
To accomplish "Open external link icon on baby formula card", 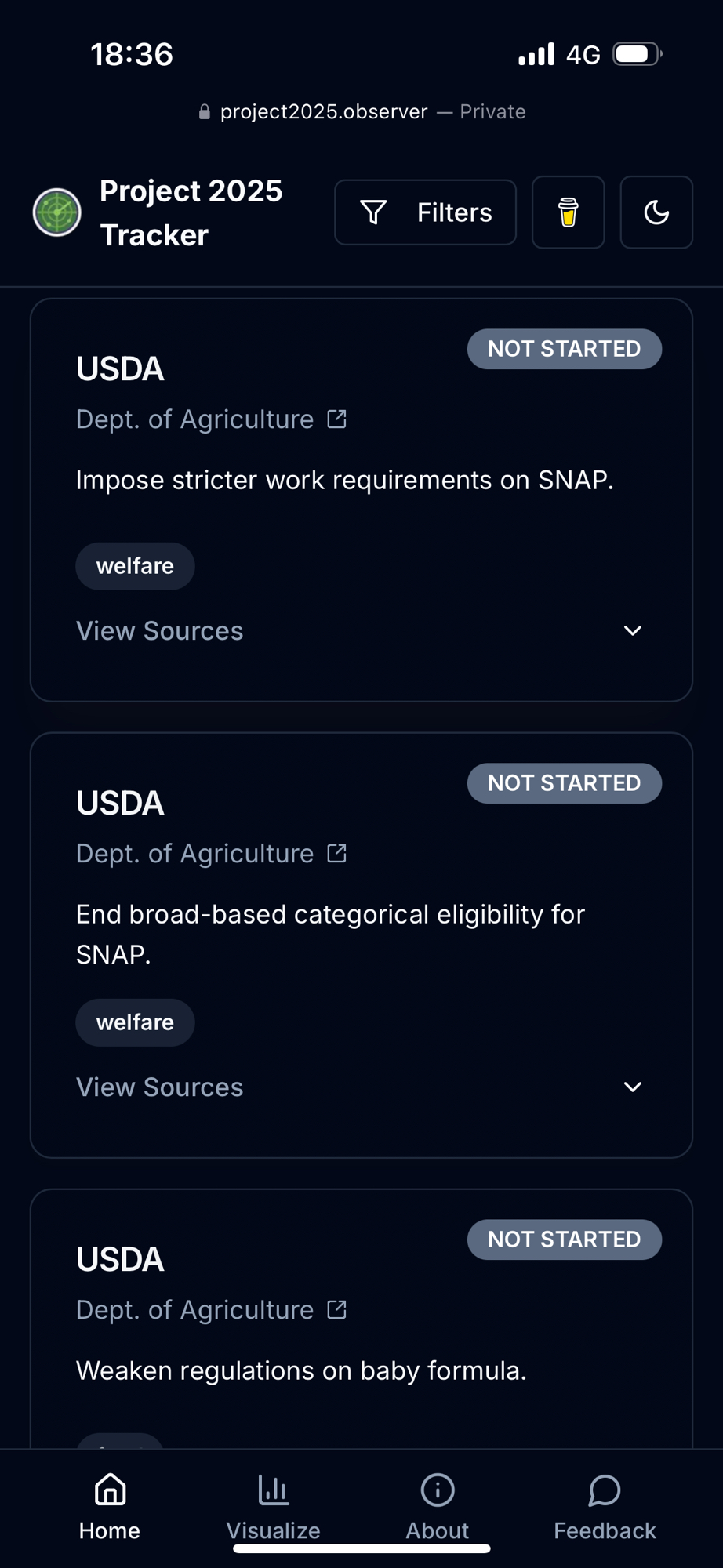I will click(336, 1310).
